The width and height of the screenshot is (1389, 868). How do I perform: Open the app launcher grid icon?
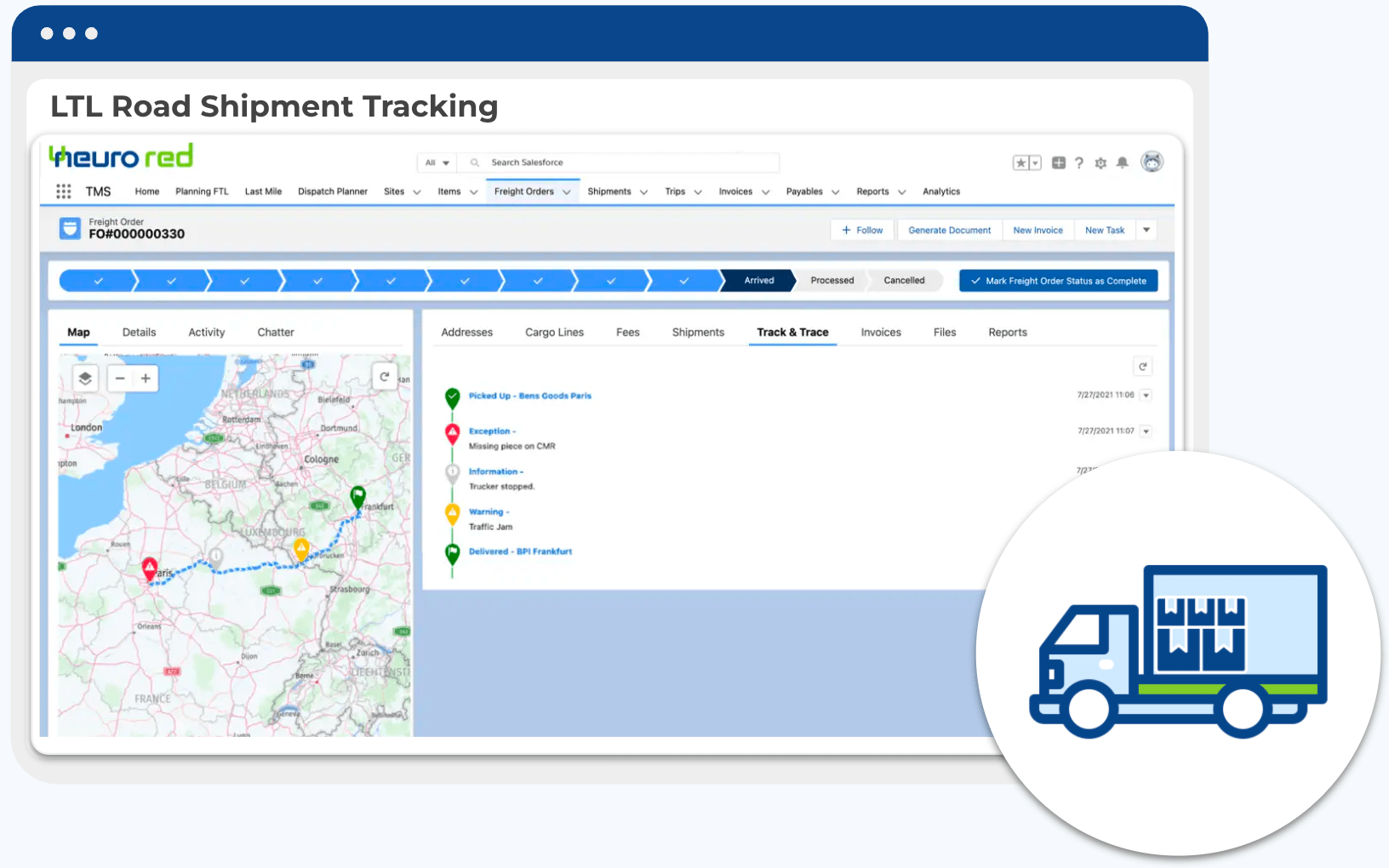point(64,191)
